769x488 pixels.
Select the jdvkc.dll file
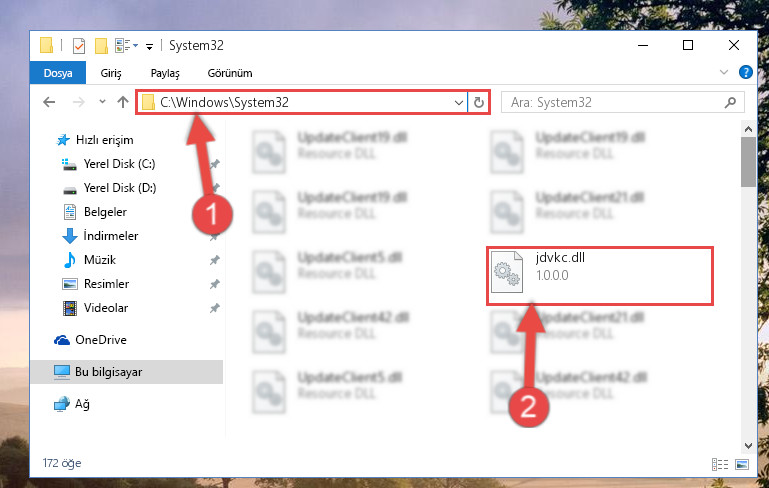[599, 277]
